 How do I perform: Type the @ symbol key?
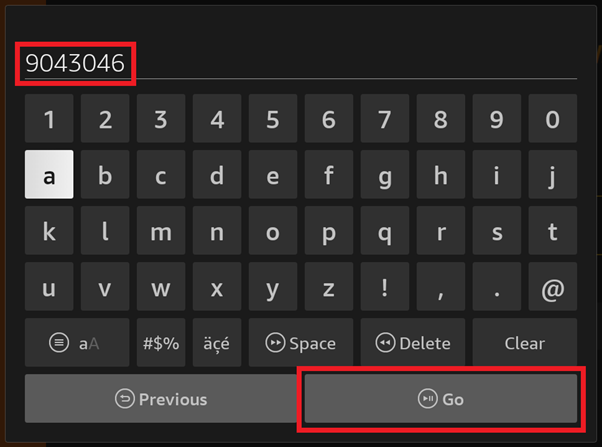(x=553, y=288)
